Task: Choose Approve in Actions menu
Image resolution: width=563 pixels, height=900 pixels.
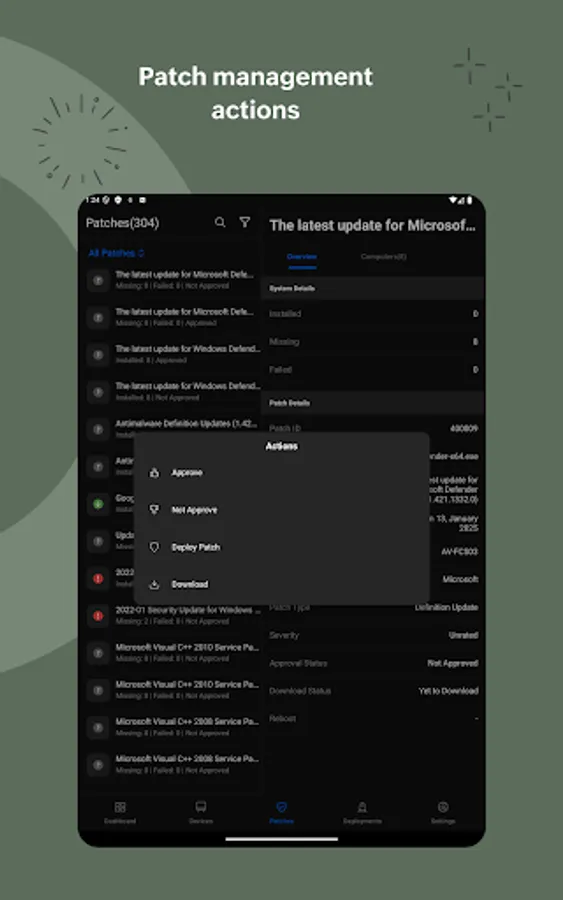Action: 281,473
